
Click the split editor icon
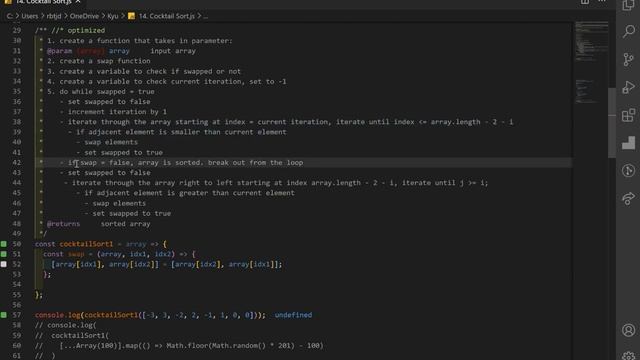[585, 2]
